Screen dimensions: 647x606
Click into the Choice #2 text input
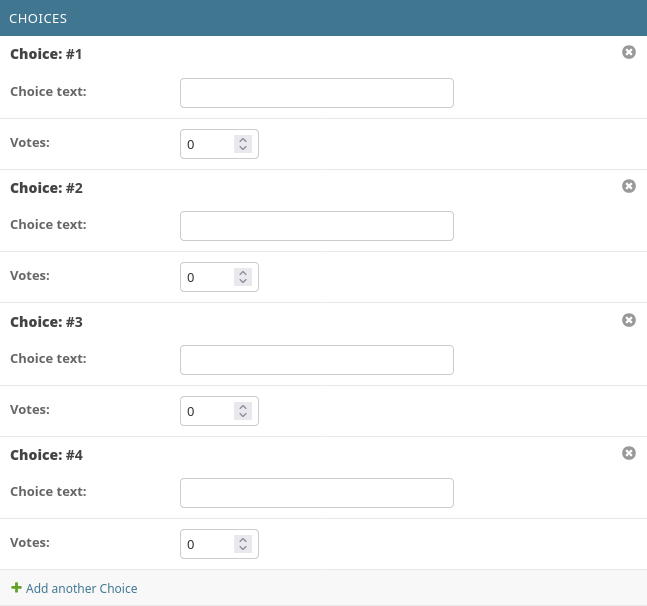point(316,226)
